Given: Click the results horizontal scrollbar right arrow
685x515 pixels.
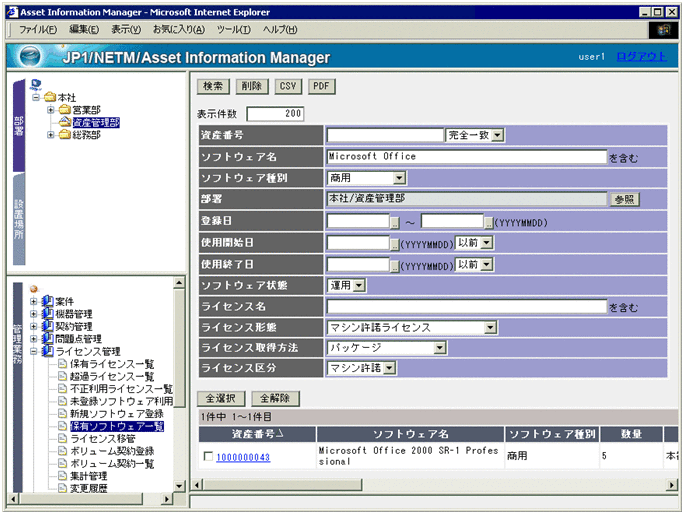Looking at the screenshot, I should tap(672, 485).
